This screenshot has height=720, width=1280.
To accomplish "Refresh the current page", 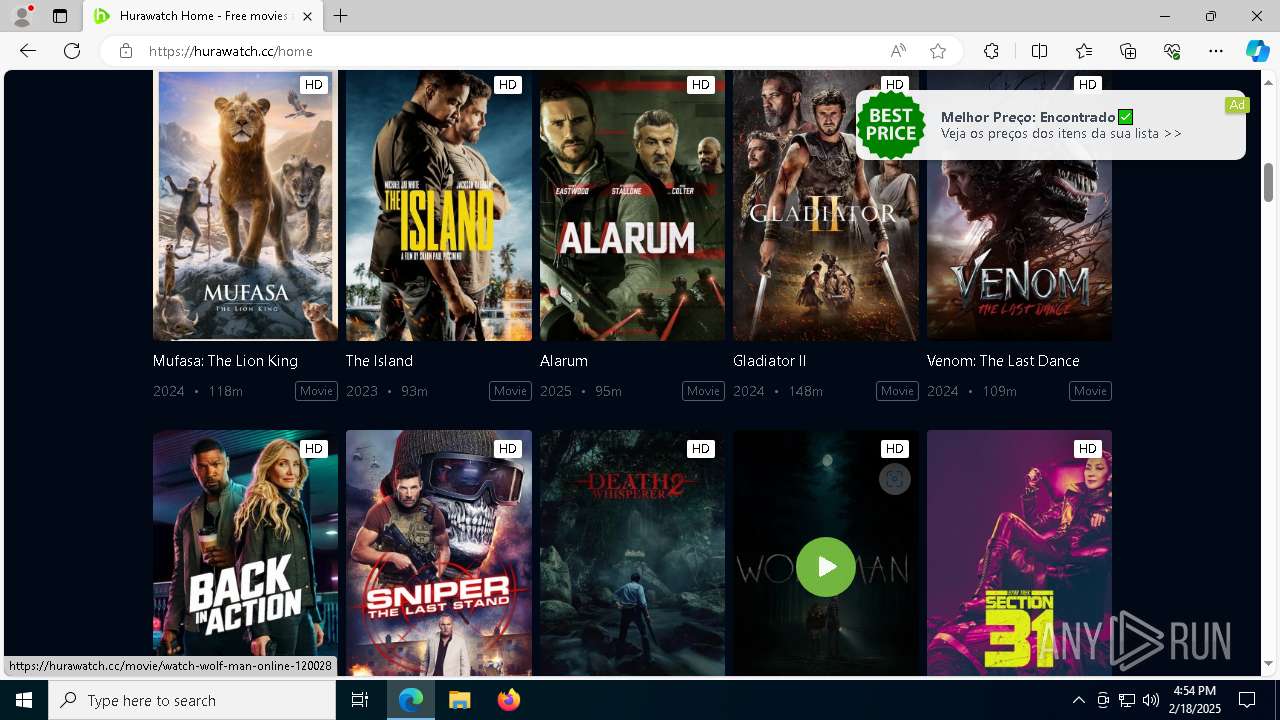I will click(72, 51).
